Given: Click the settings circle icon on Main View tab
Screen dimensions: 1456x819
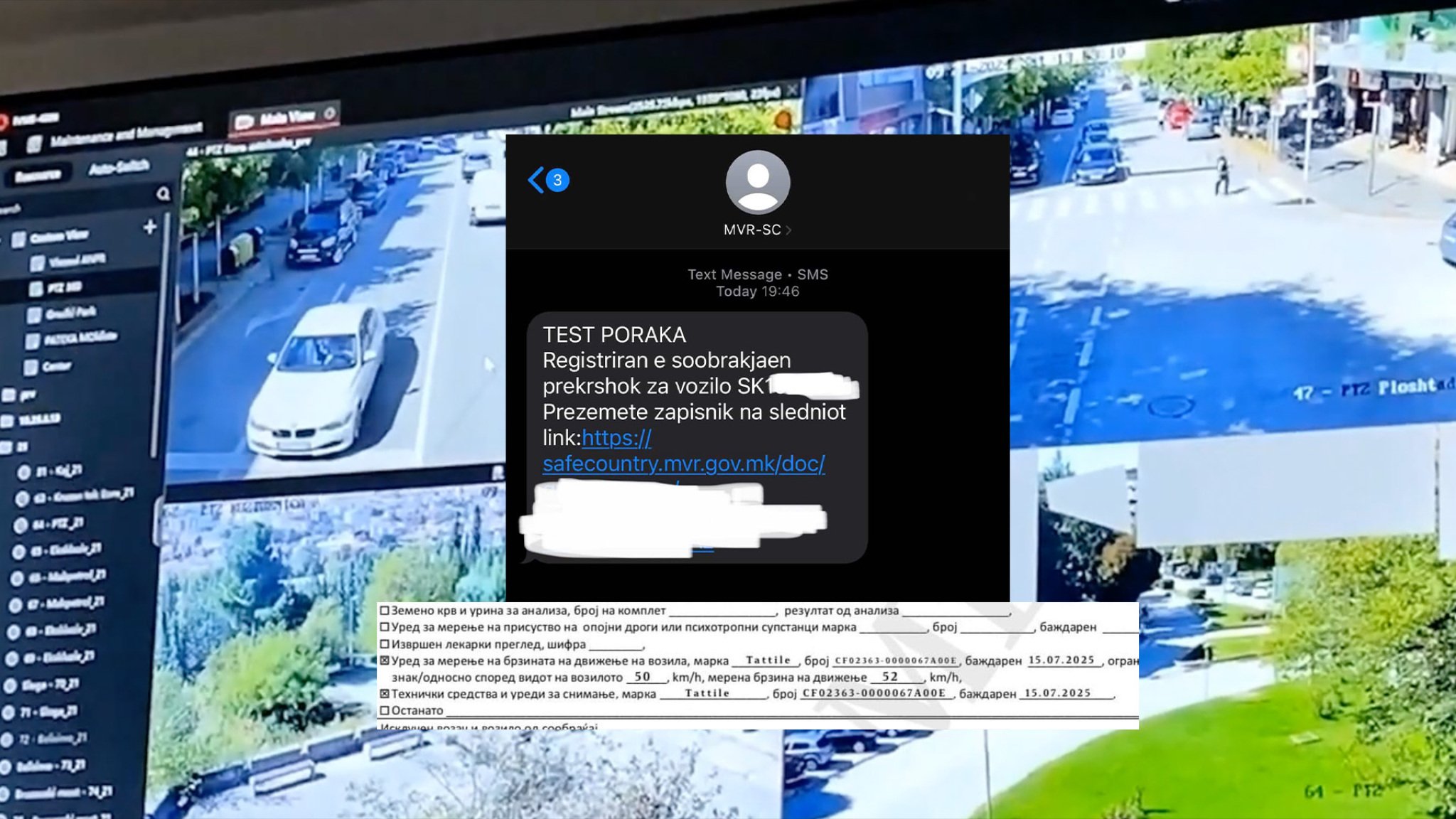Looking at the screenshot, I should point(329,113).
